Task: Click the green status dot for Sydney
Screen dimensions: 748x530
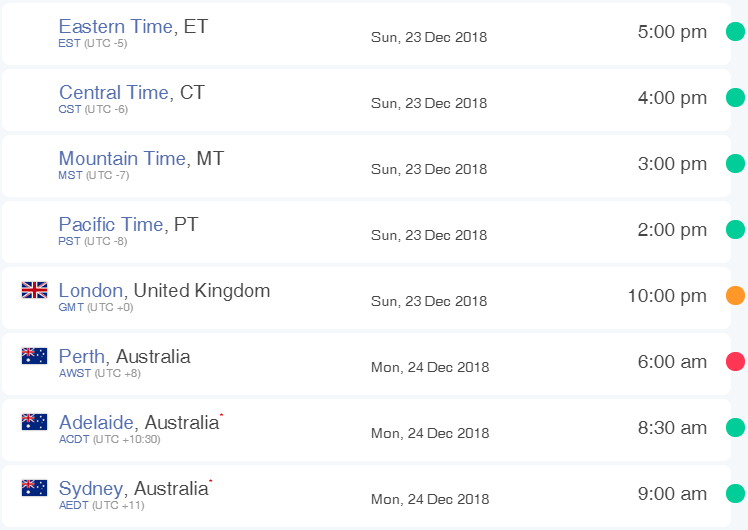Action: pyautogui.click(x=735, y=493)
